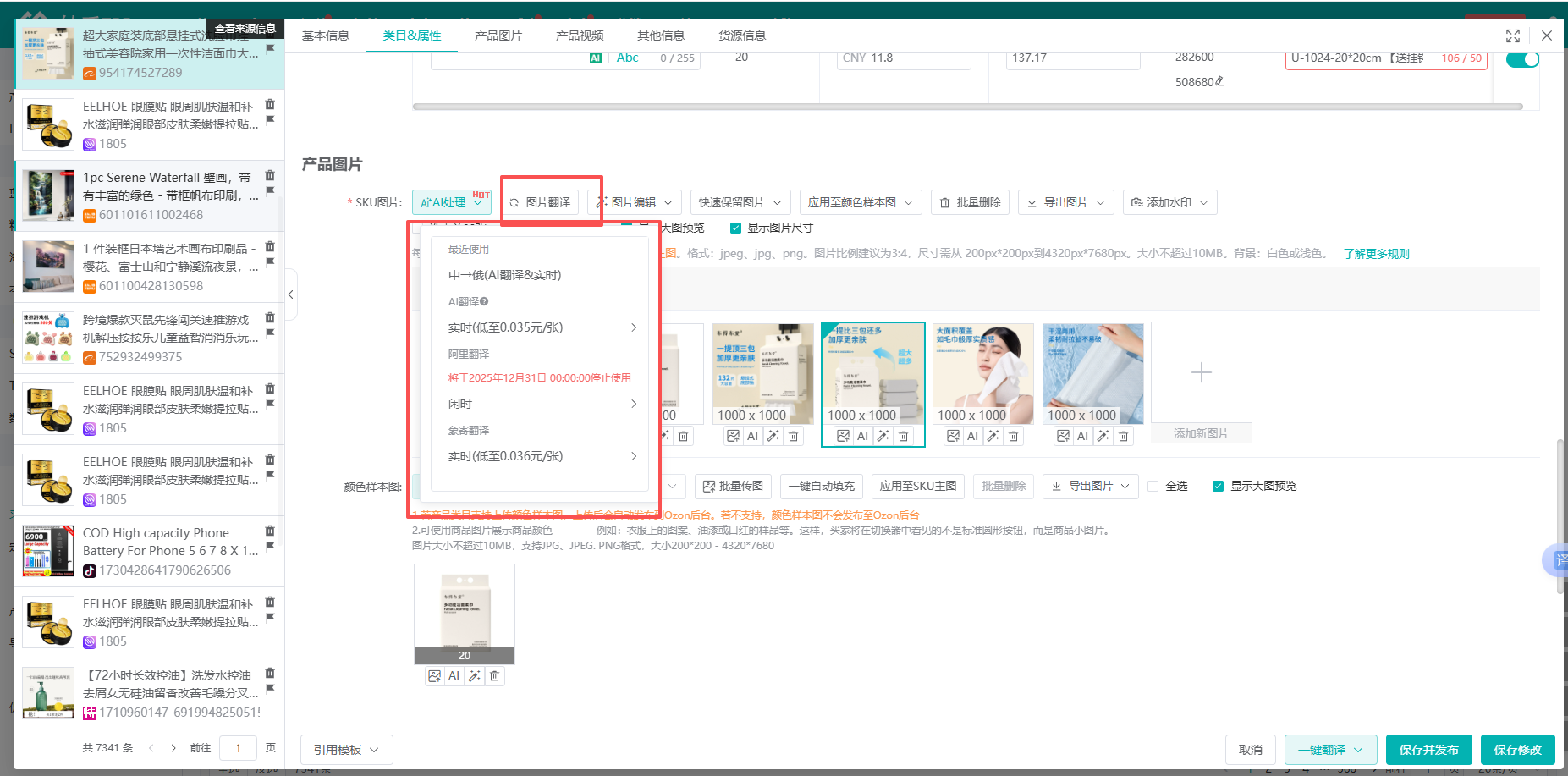Click the vertical scrollbar at right edge
1568x776 pixels.
1560,516
